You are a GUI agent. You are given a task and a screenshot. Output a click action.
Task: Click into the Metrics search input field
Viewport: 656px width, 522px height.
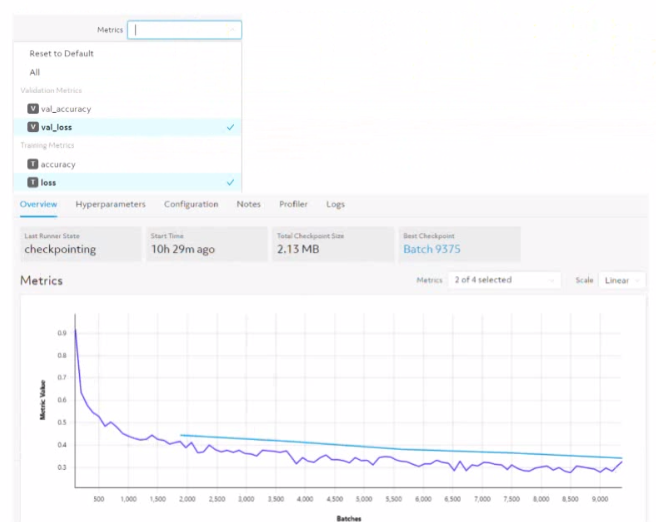pos(184,30)
